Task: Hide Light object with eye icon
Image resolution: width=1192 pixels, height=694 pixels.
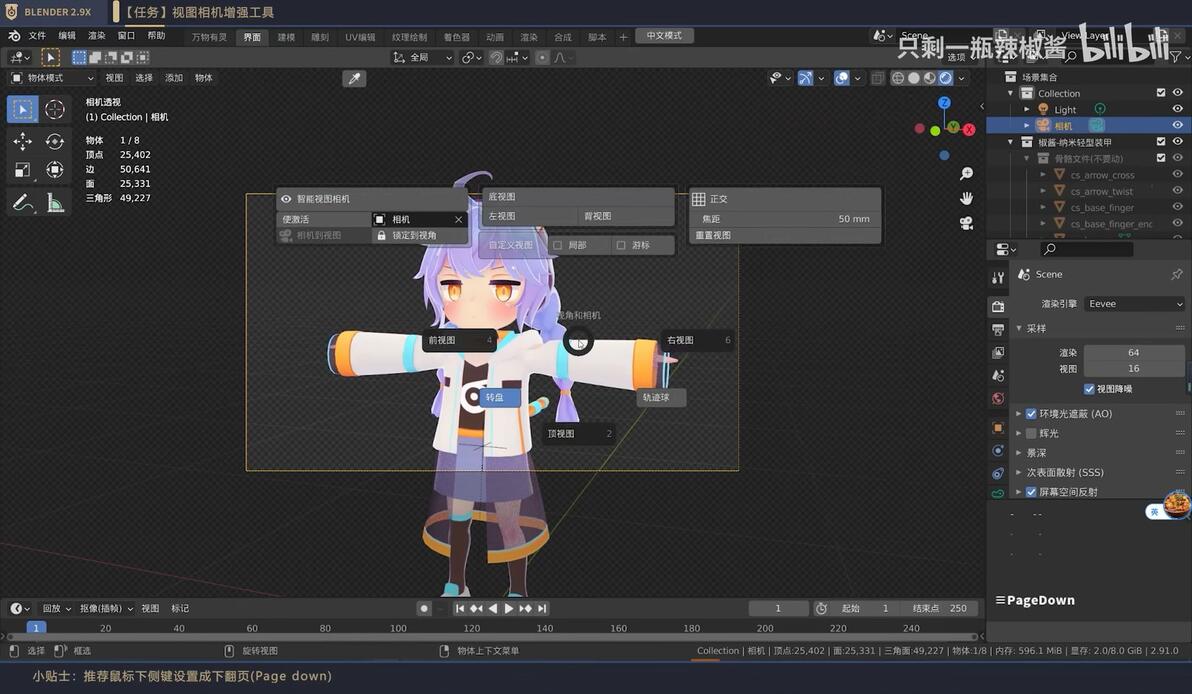Action: 1177,109
